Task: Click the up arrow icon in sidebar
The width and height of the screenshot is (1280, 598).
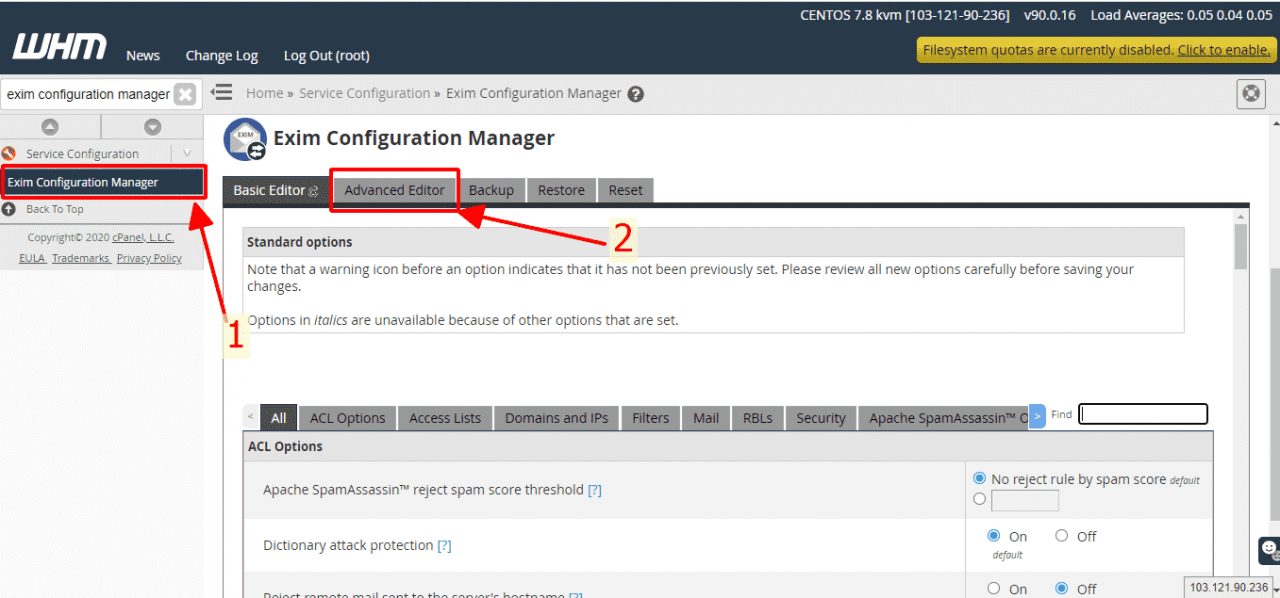Action: pyautogui.click(x=49, y=127)
